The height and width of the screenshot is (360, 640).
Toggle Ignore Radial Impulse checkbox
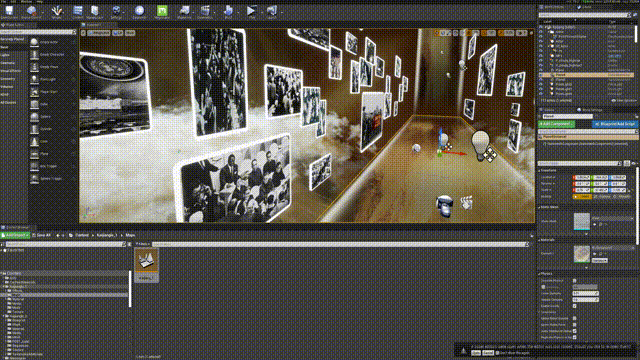tap(574, 319)
